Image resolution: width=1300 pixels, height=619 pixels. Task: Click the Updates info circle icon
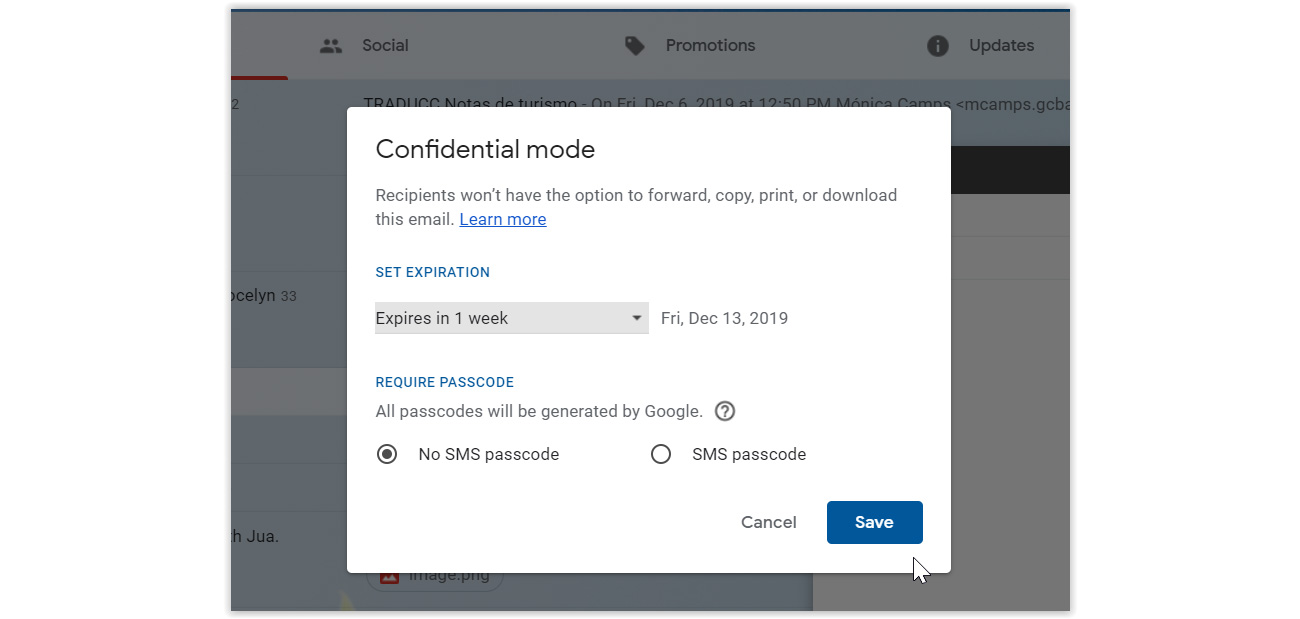(937, 46)
